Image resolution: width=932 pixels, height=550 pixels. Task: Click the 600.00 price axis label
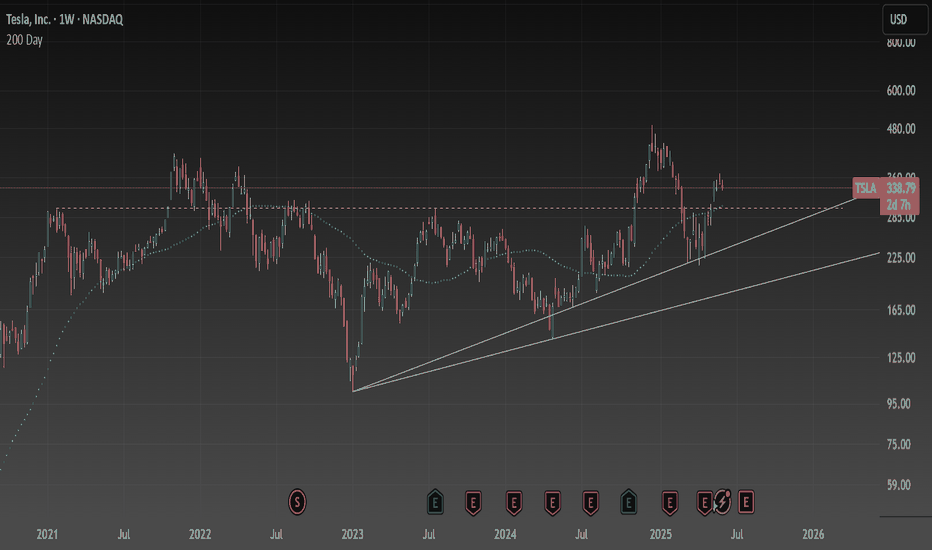(901, 90)
